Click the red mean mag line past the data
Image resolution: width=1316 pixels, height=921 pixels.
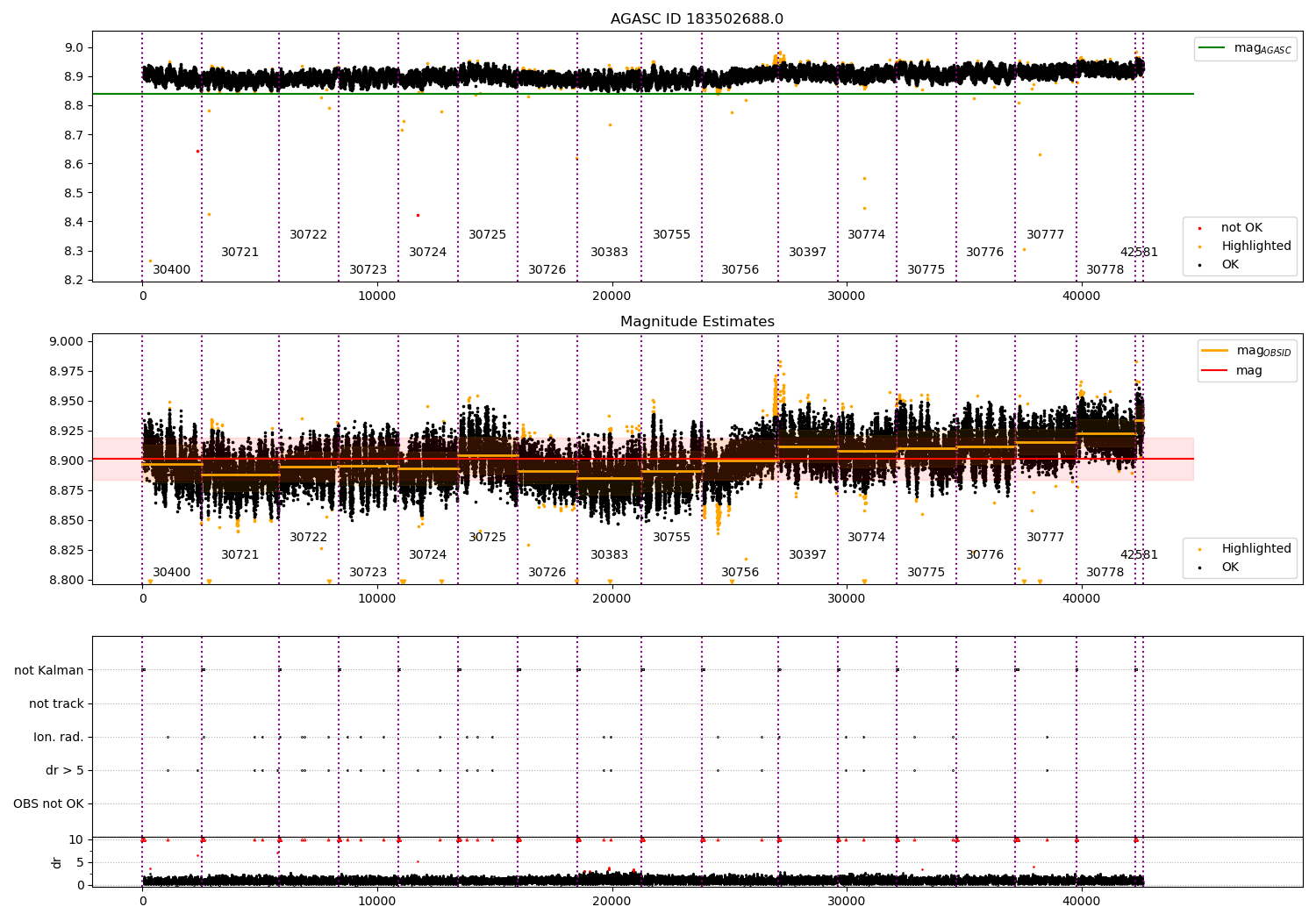1168,459
